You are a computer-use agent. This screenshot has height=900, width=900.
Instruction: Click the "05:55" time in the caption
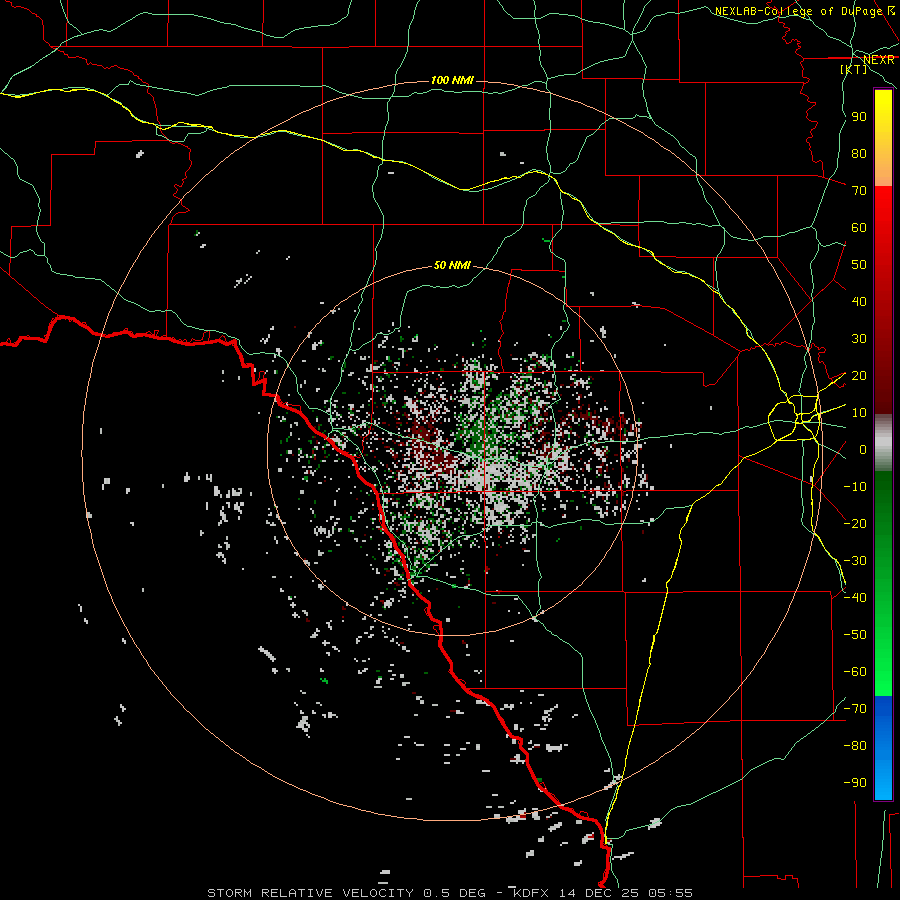670,893
